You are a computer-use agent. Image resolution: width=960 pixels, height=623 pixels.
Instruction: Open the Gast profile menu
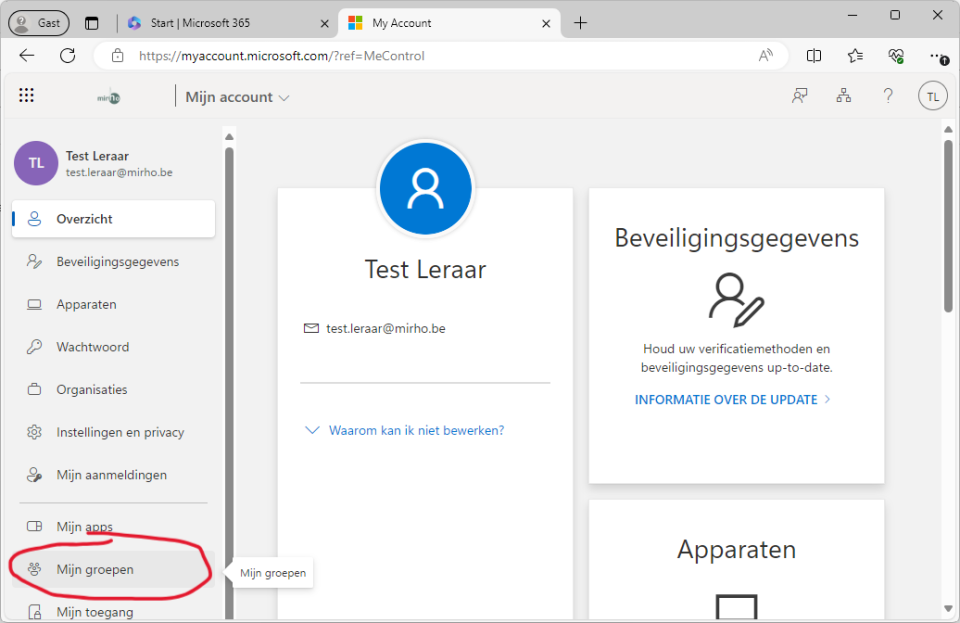pos(39,23)
